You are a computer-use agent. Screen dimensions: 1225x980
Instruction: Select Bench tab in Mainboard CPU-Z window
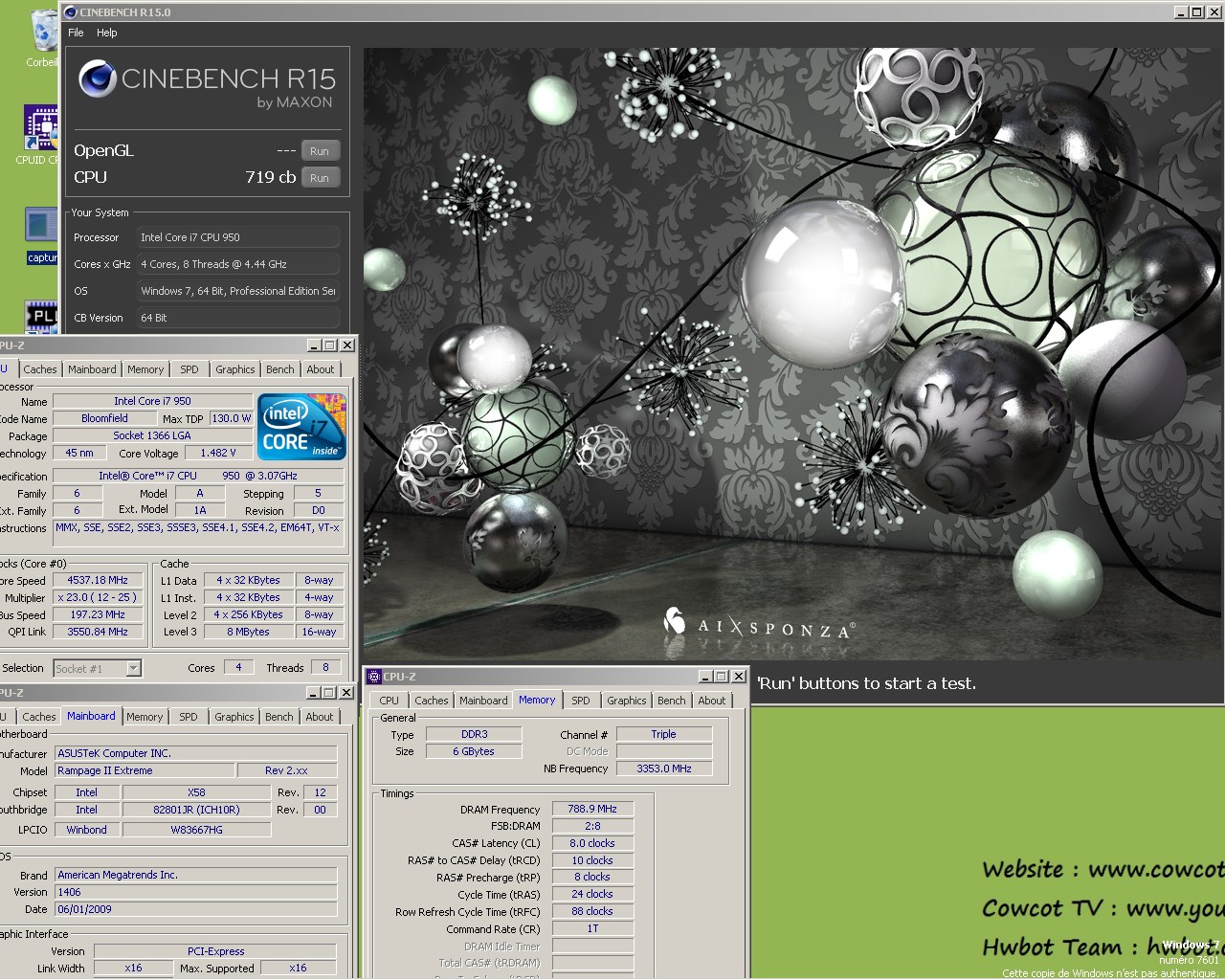coord(279,717)
